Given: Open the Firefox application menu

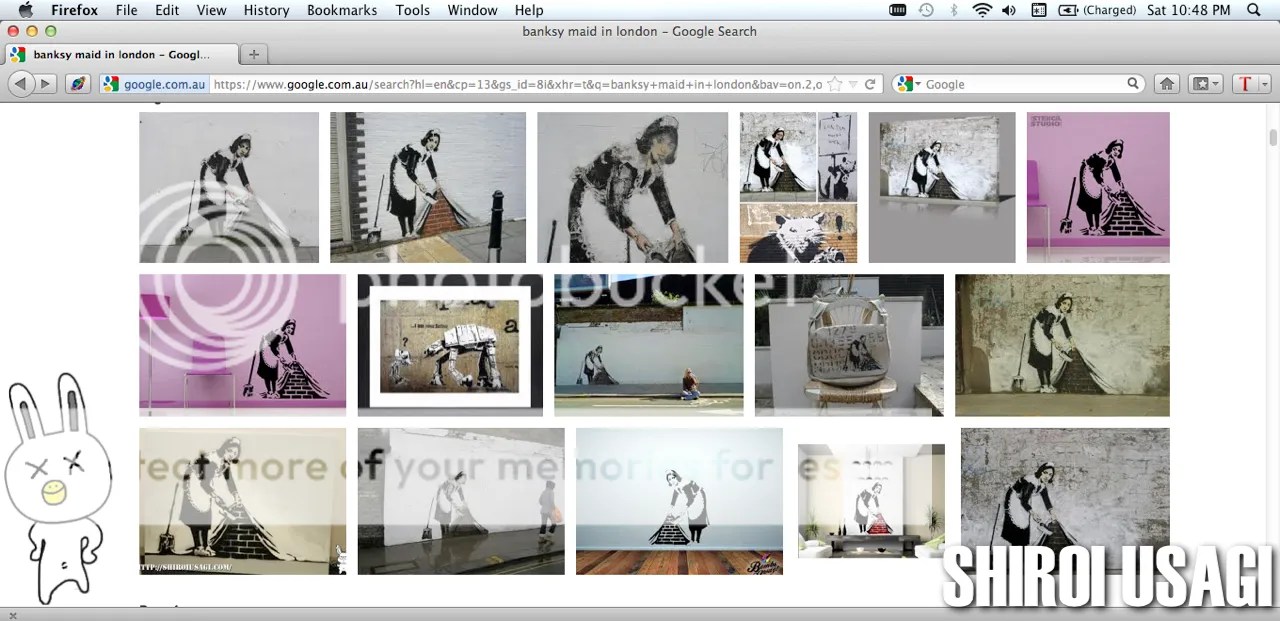Looking at the screenshot, I should pos(75,10).
